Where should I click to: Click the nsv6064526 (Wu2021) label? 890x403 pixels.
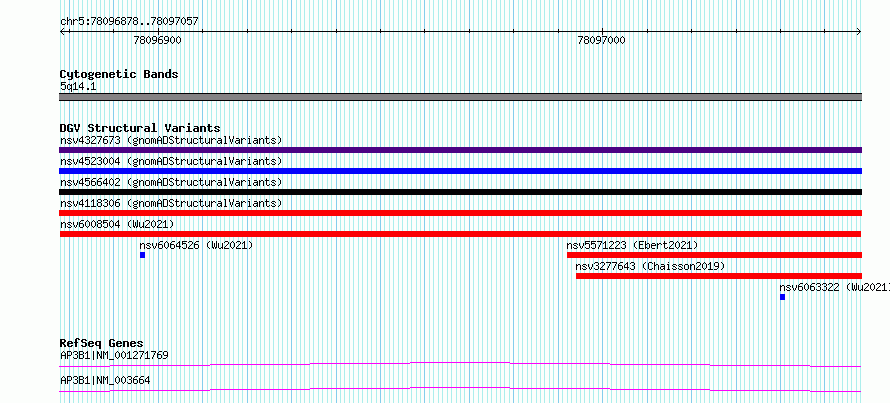click(x=196, y=245)
